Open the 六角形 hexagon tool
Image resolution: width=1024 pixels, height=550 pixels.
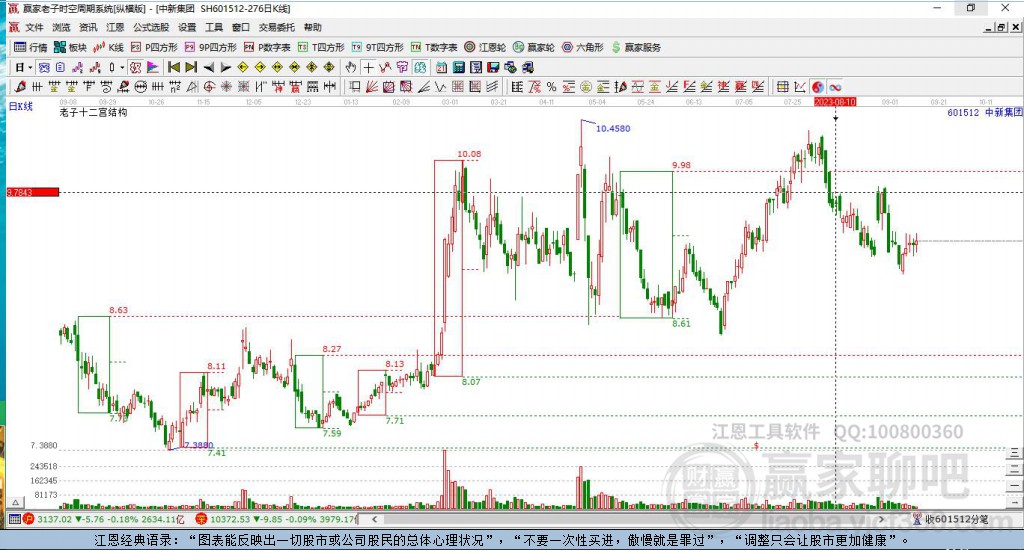[583, 47]
